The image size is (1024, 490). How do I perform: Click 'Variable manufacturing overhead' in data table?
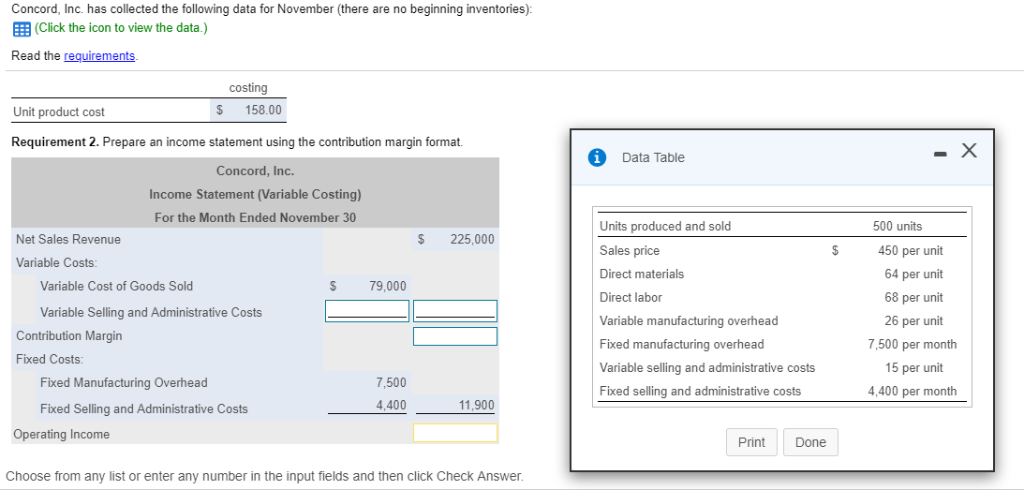tap(688, 321)
